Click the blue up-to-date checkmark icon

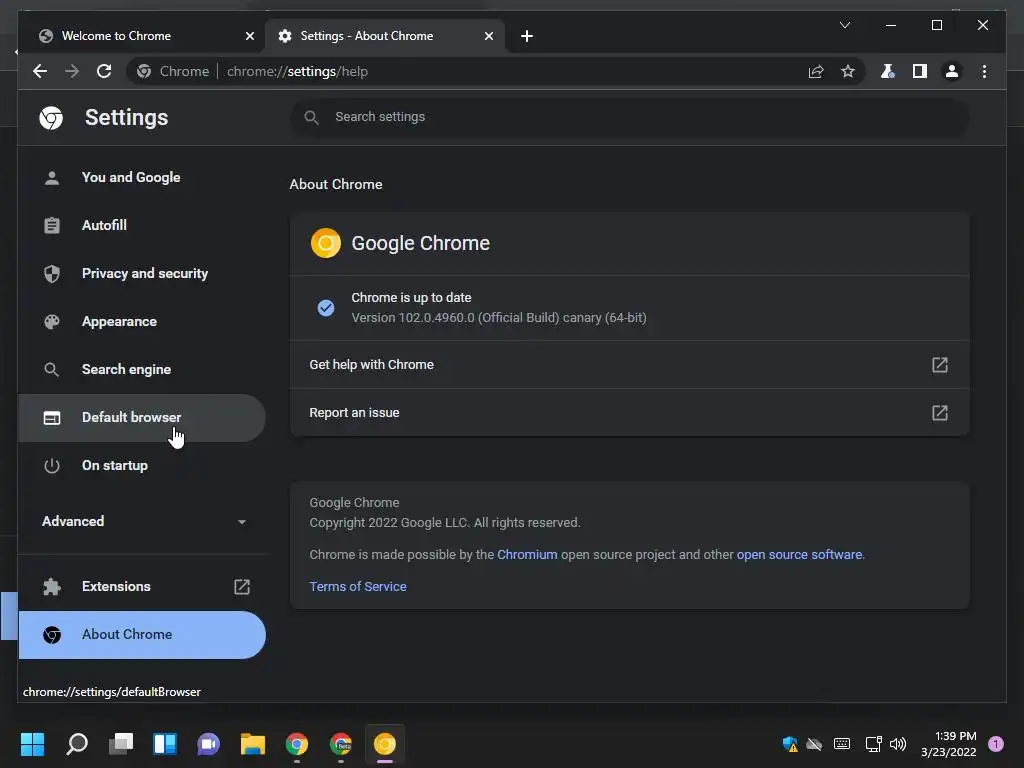tap(326, 308)
